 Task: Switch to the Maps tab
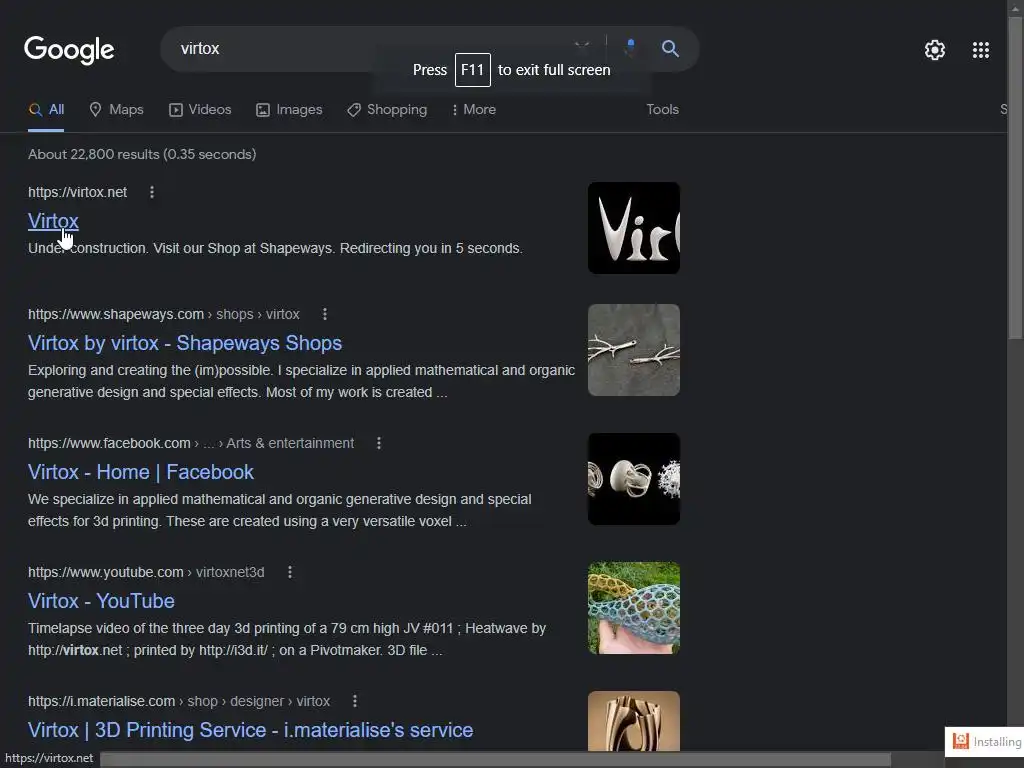point(116,110)
